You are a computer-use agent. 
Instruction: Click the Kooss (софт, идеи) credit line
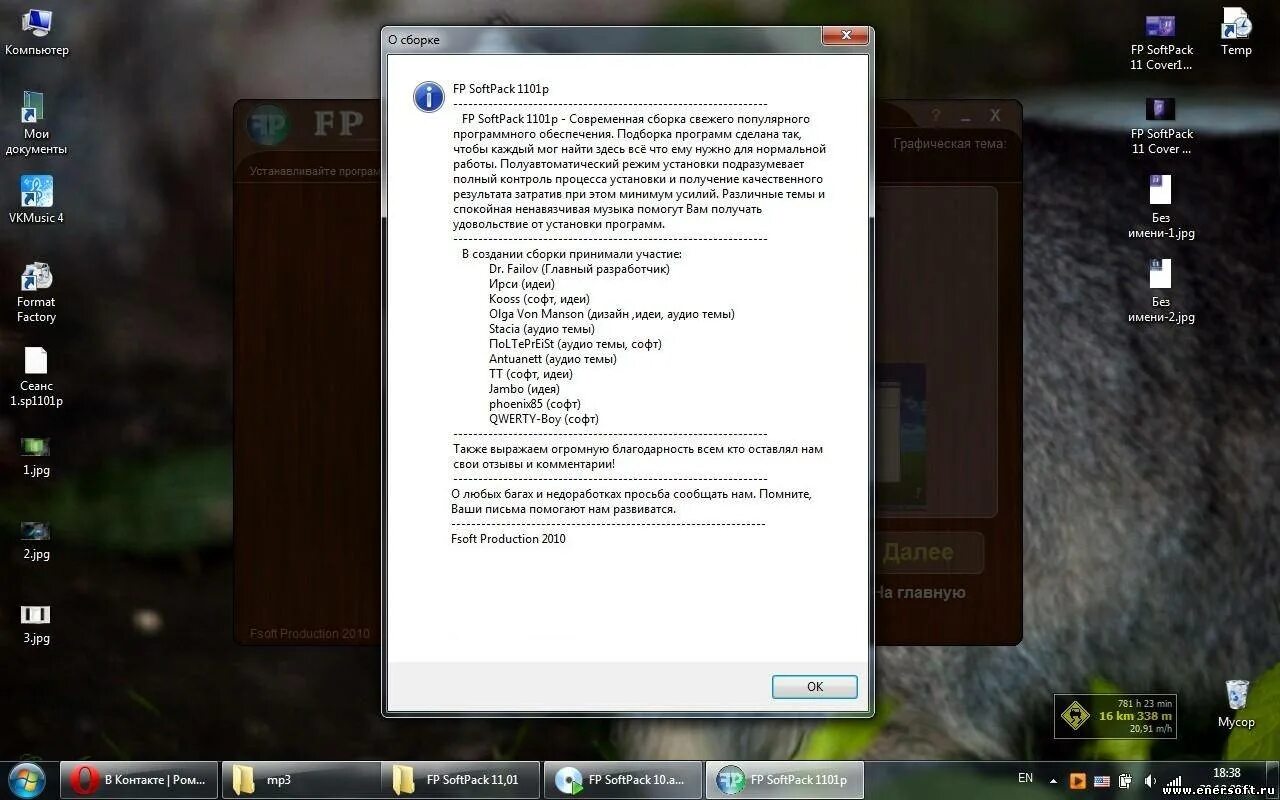(539, 299)
